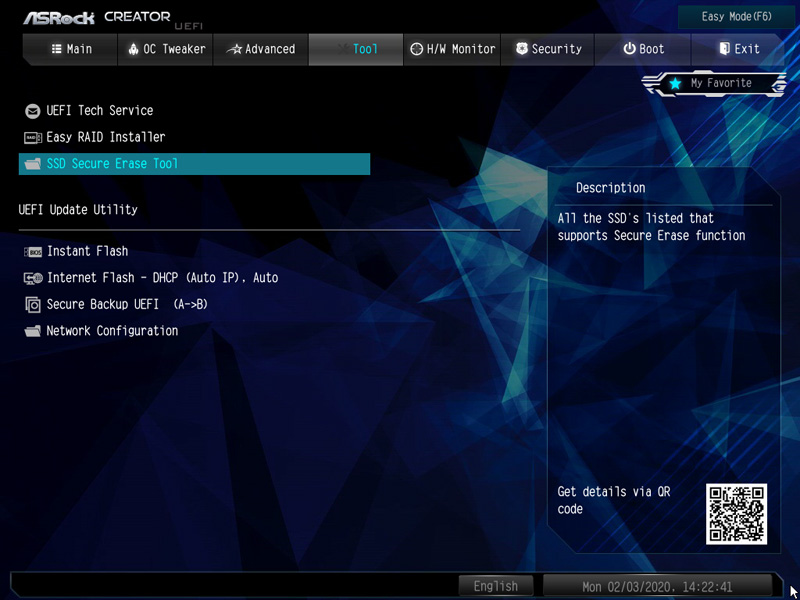Click the folder icon for Network Configuration
Image resolution: width=800 pixels, height=600 pixels.
pos(33,332)
